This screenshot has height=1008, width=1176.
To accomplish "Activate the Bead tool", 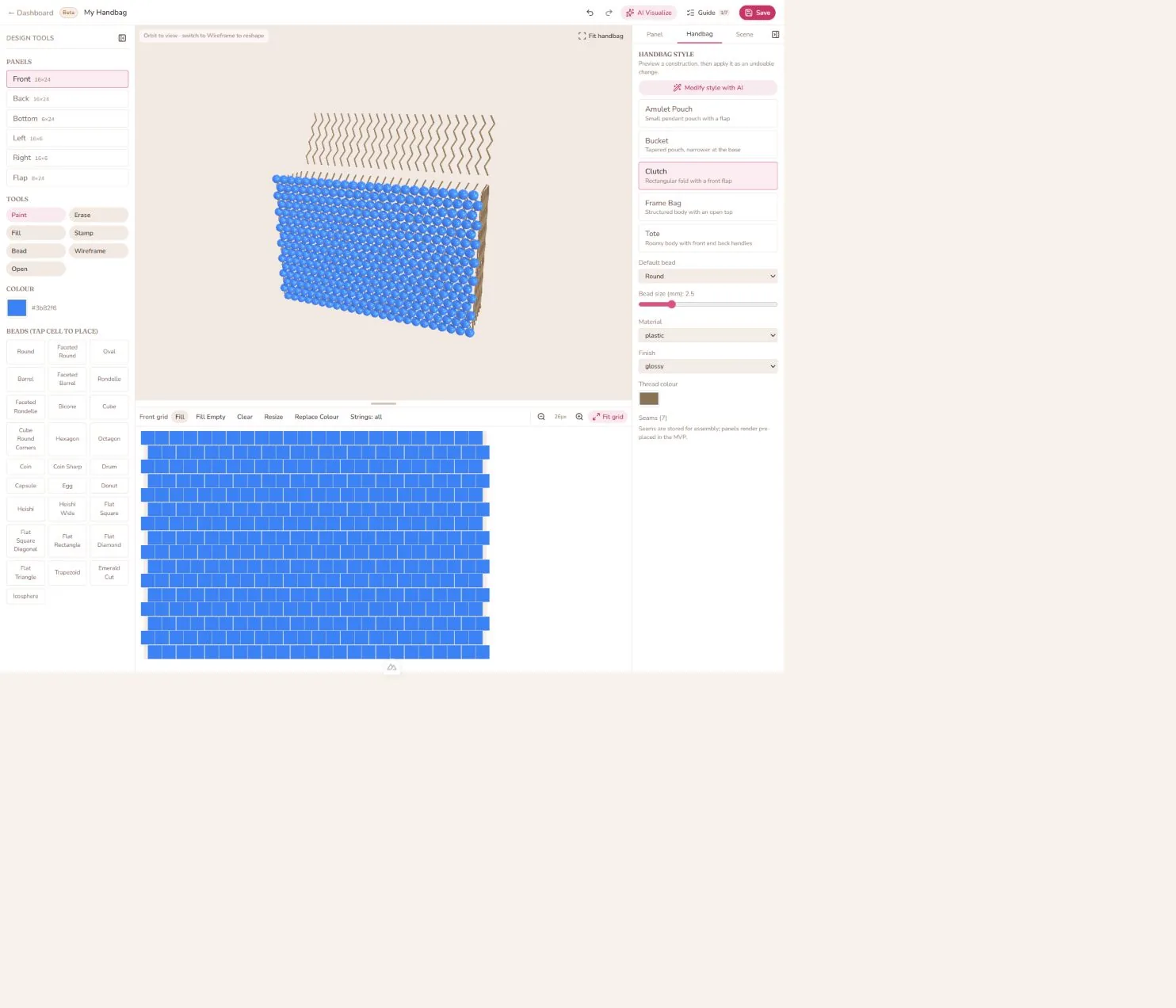I will click(x=36, y=250).
